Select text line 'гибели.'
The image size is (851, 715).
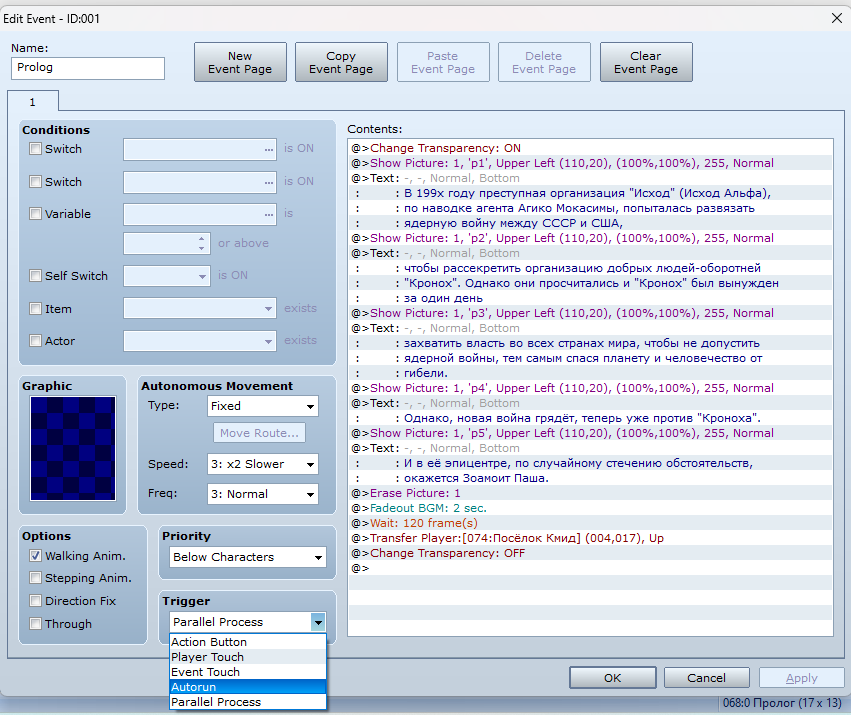[x=590, y=373]
